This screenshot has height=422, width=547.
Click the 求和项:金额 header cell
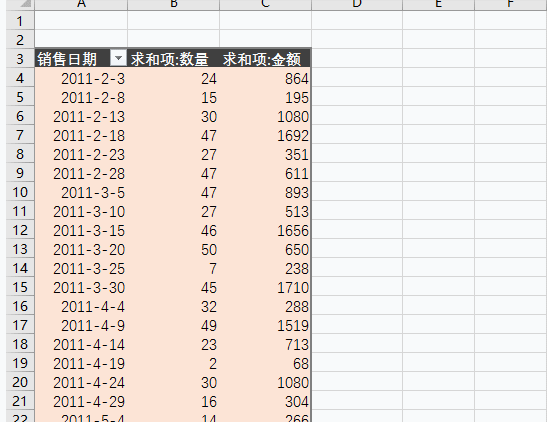point(265,58)
